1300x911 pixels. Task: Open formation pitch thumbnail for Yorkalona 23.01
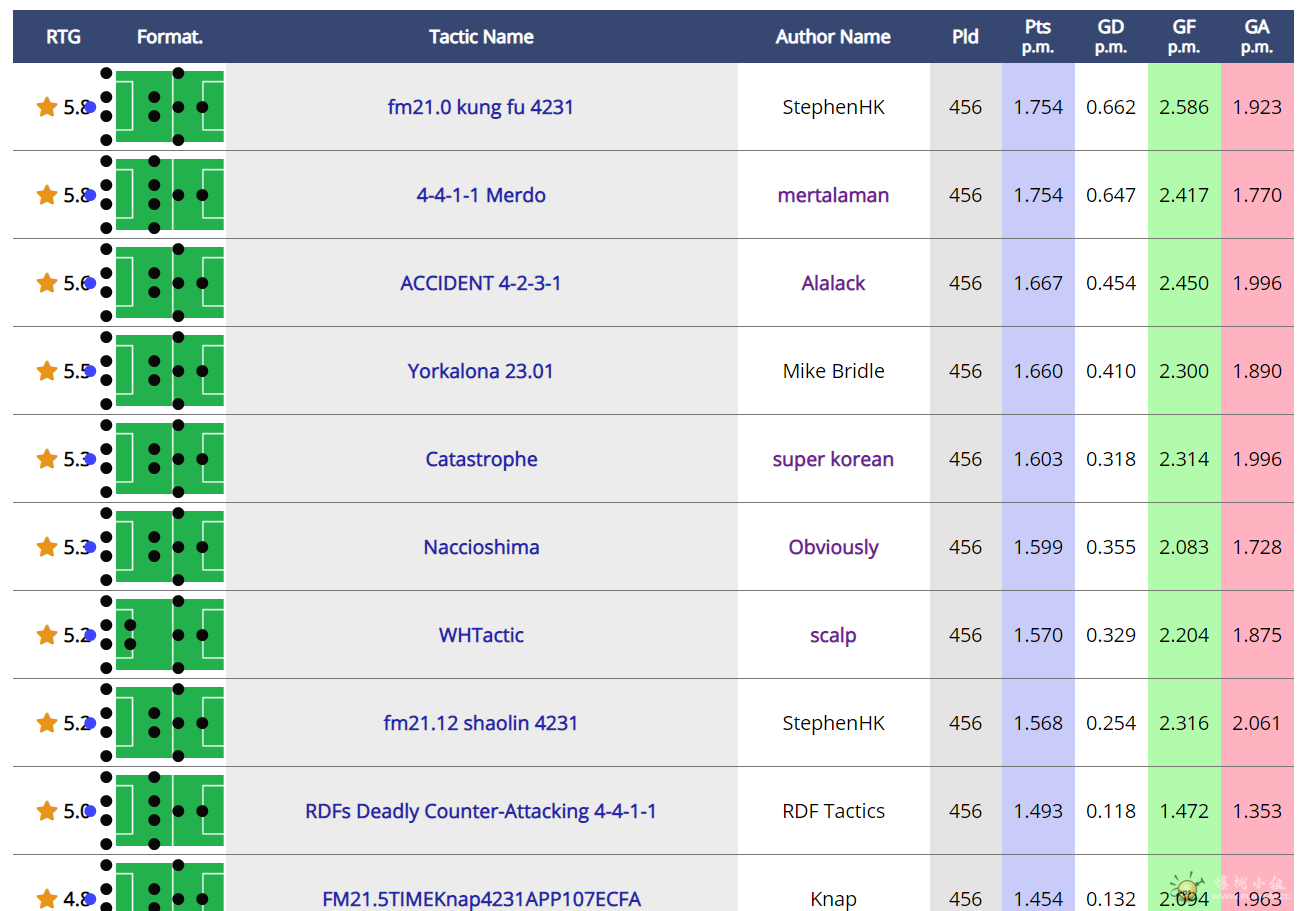click(170, 371)
